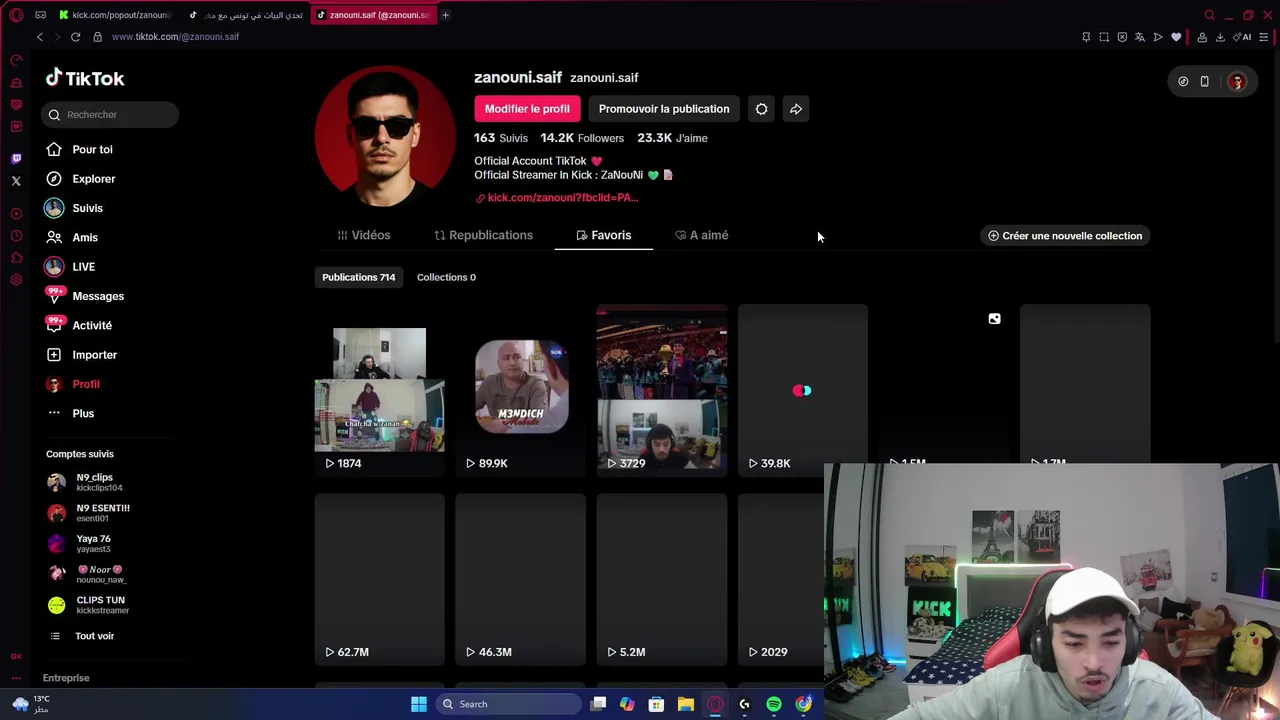The image size is (1280, 720).
Task: Switch to the Republications tab
Action: point(484,235)
